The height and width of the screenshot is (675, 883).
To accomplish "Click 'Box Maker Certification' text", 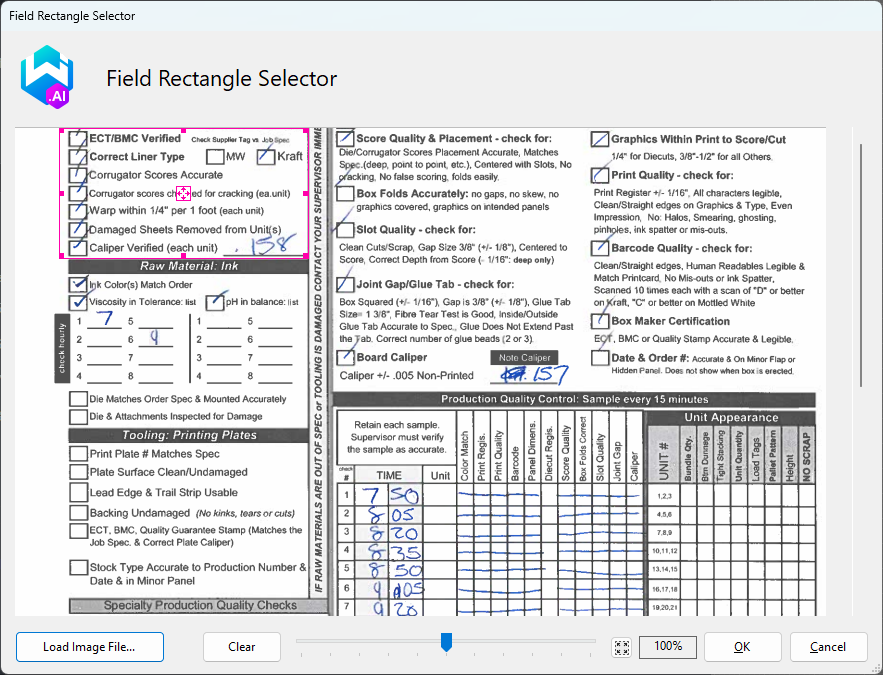I will click(671, 321).
